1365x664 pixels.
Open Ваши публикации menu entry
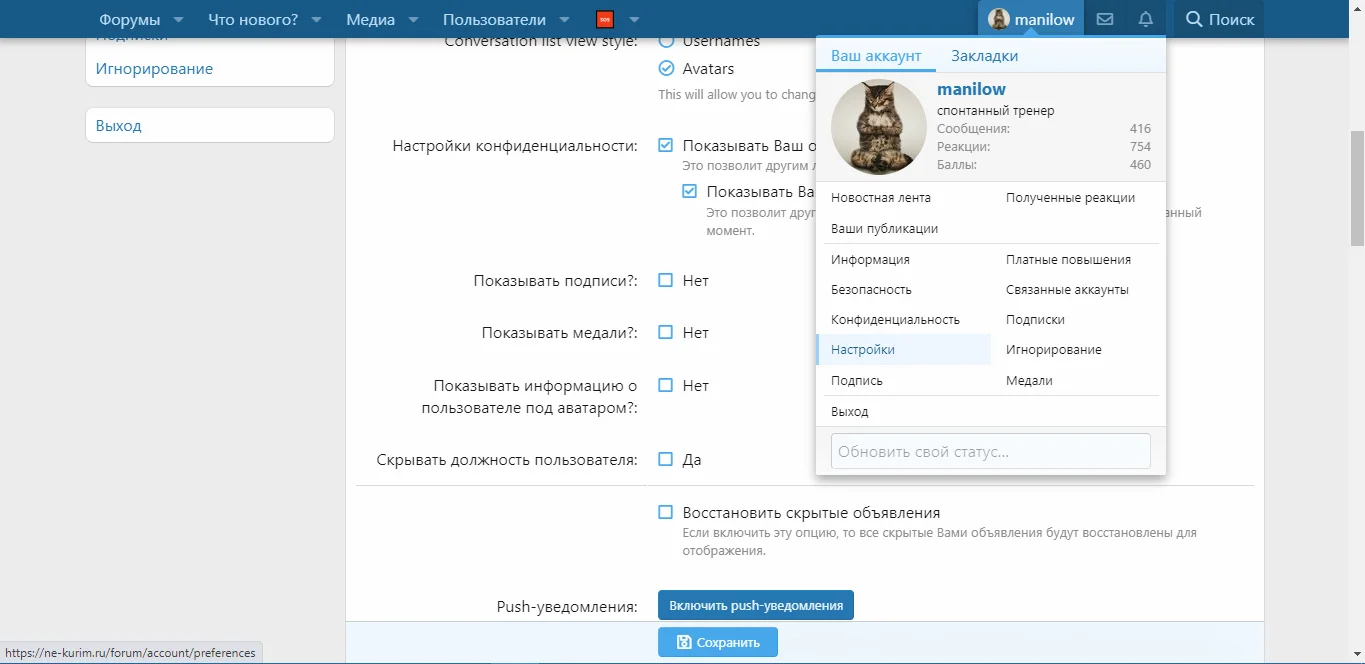click(885, 228)
